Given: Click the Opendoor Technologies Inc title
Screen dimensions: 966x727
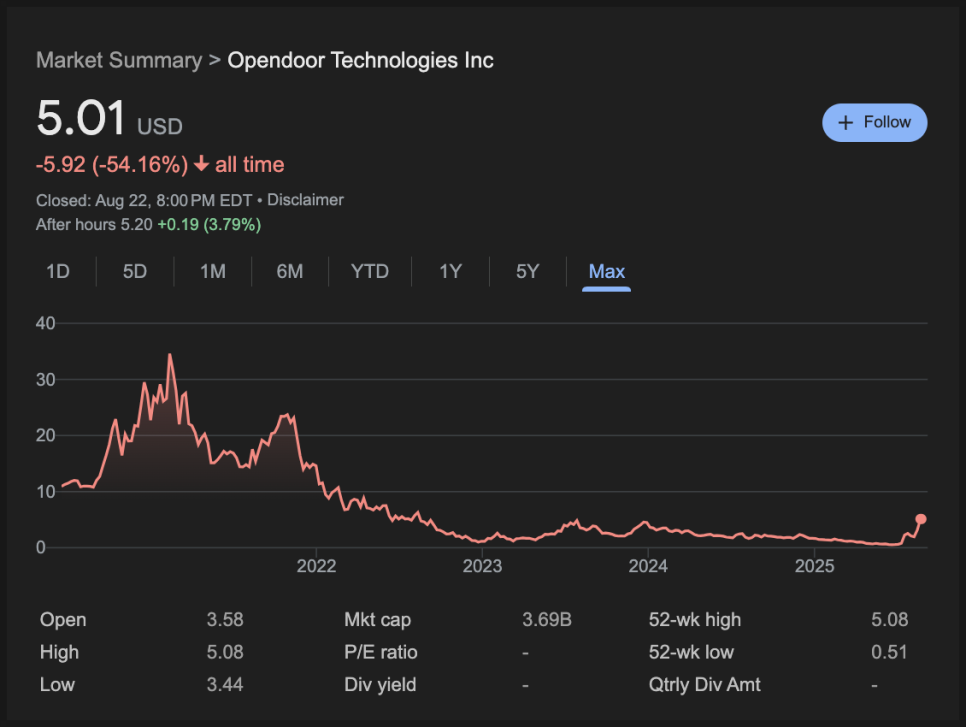Looking at the screenshot, I should tap(360, 60).
